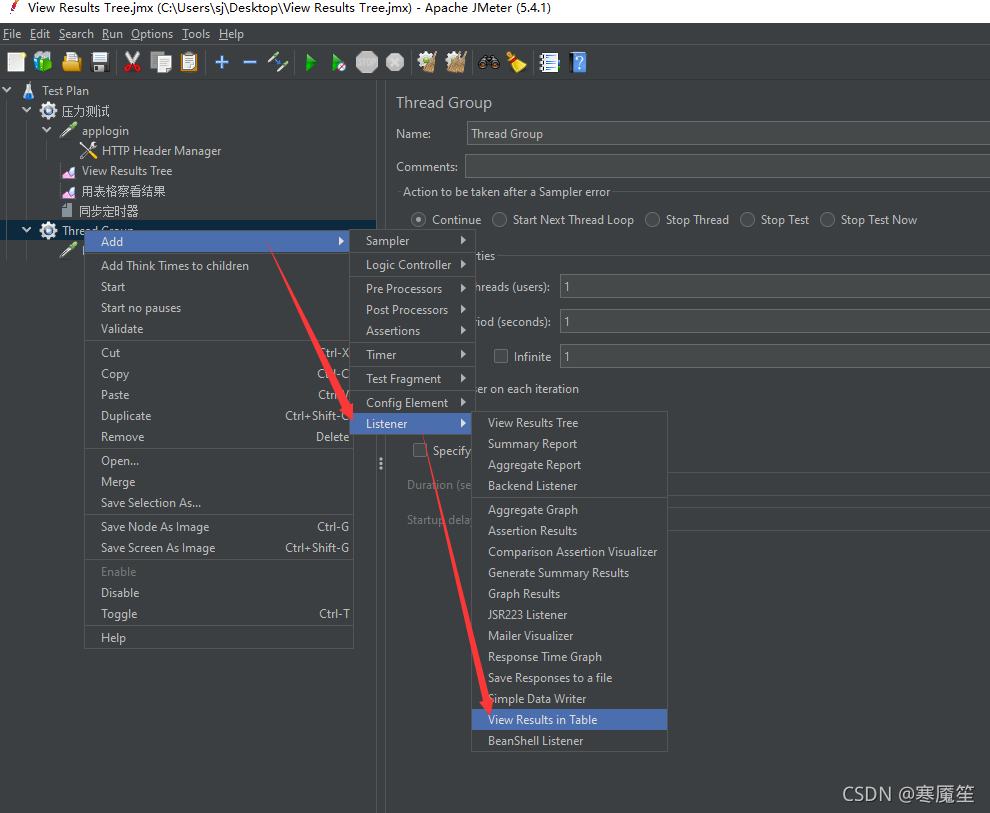Open the Run menu
The image size is (990, 813).
click(112, 34)
